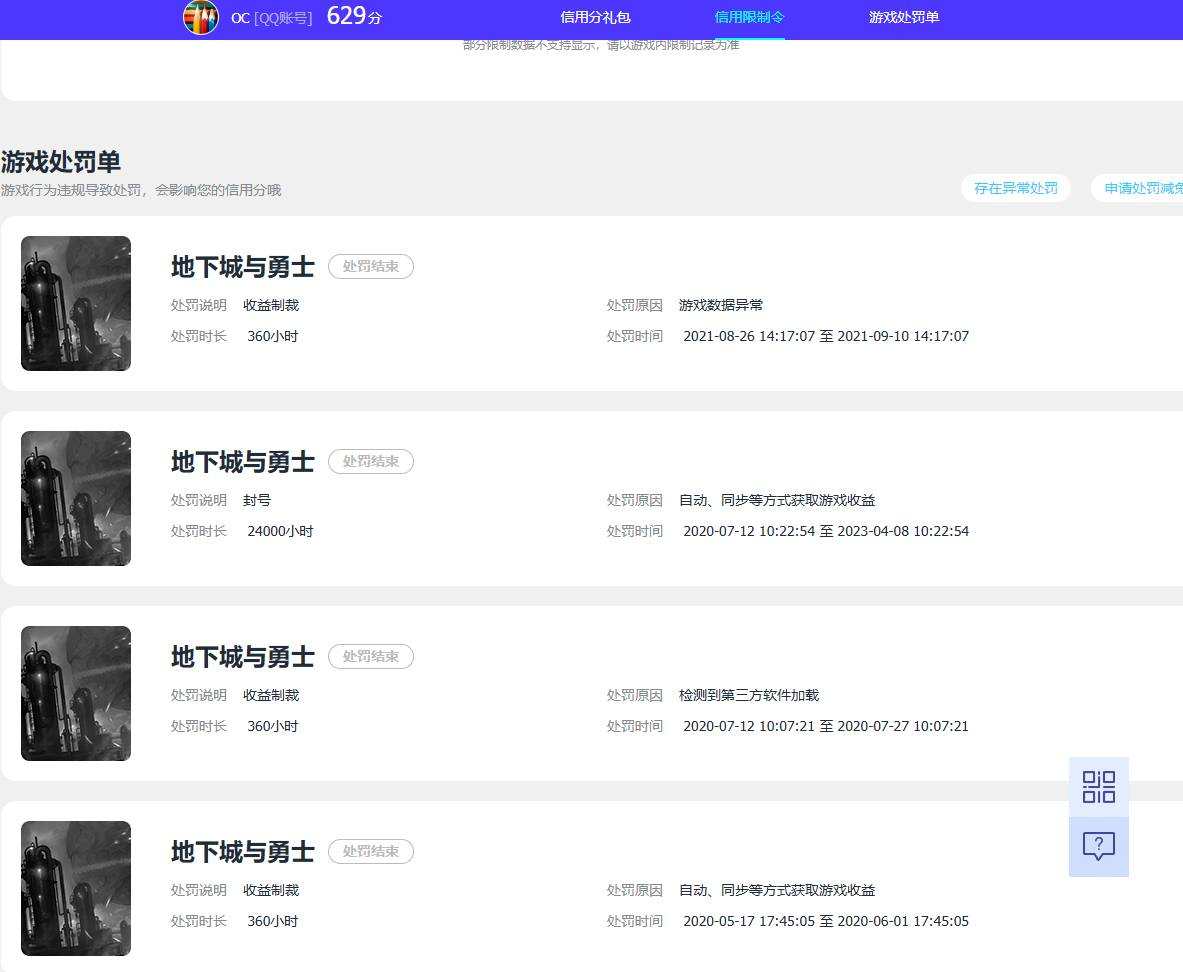Click 地下城与勇士 title of 2020-05-17 record

[243, 851]
